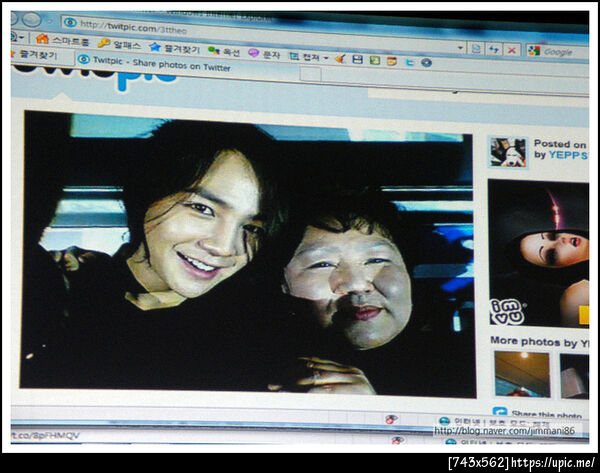600x473 pixels.
Task: Click the purple 문자 message bubble icon
Action: (253, 53)
